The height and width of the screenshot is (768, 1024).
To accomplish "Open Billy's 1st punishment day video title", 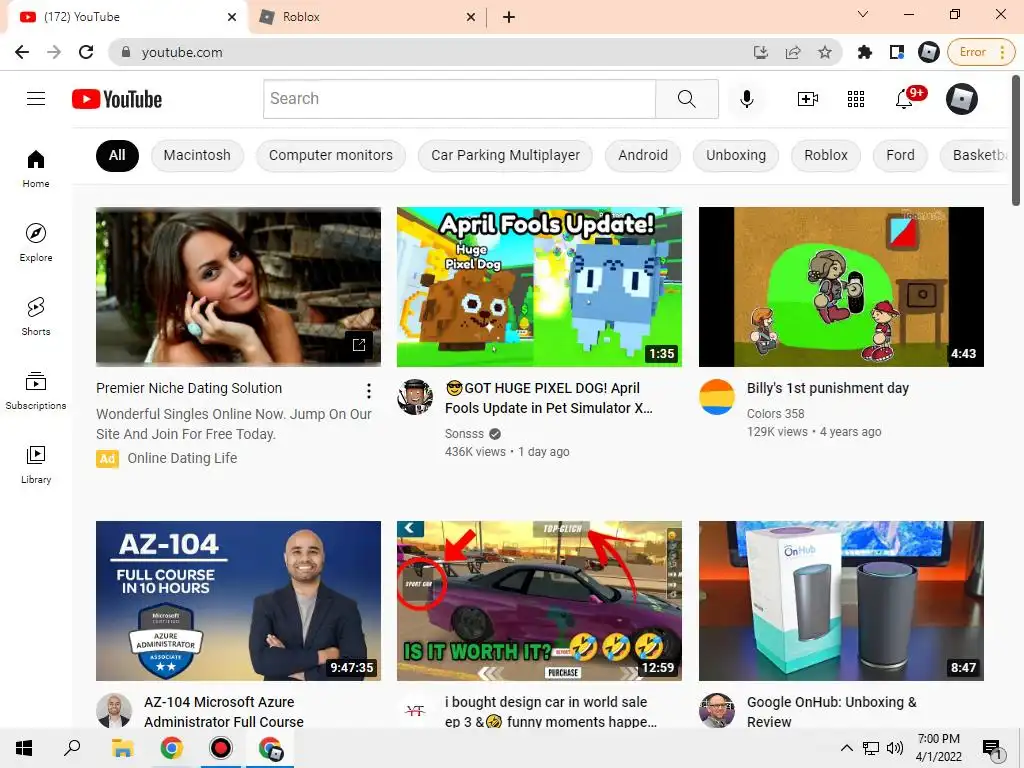I will click(827, 388).
